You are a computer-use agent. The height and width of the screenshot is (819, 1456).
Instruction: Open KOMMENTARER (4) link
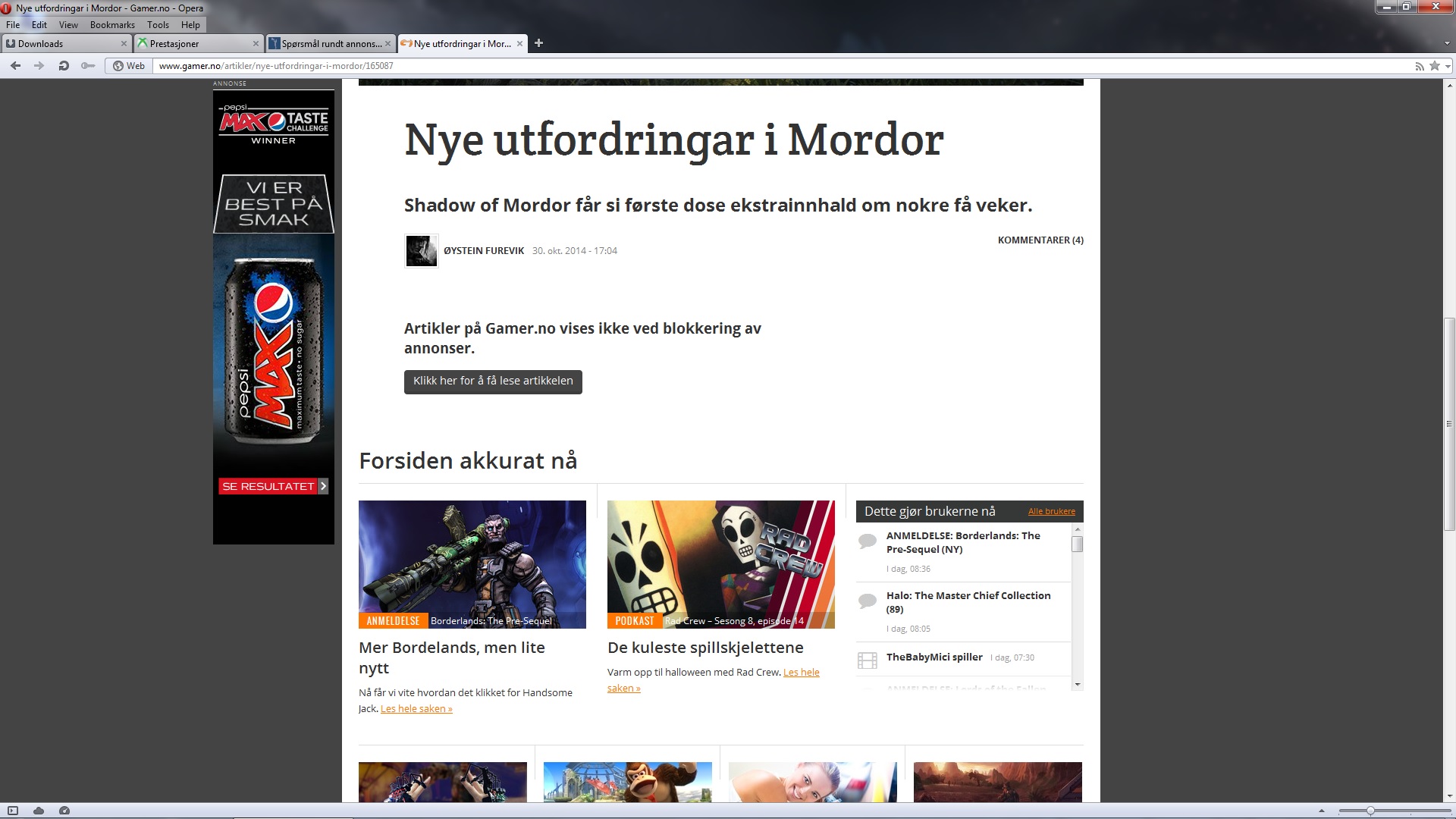tap(1040, 240)
